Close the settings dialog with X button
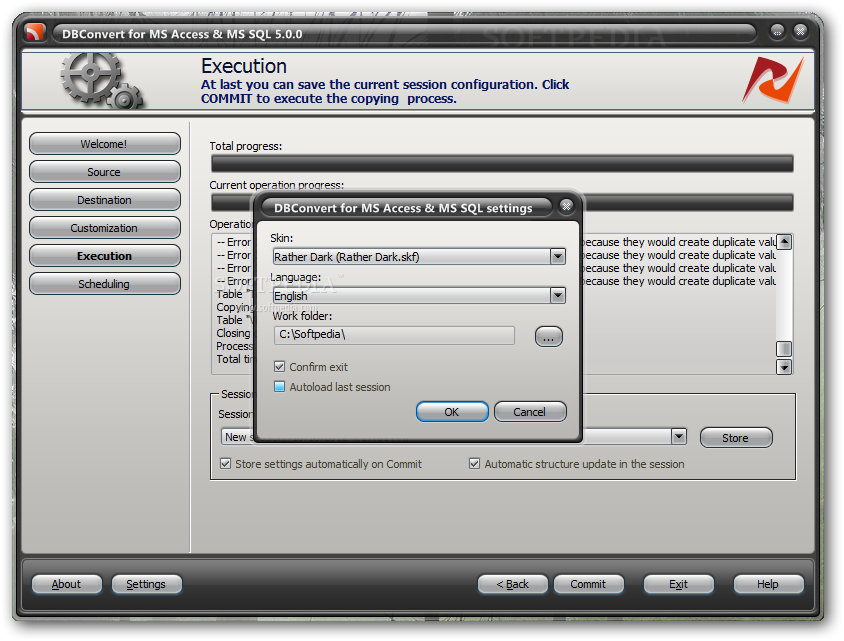The width and height of the screenshot is (844, 641). coord(566,206)
